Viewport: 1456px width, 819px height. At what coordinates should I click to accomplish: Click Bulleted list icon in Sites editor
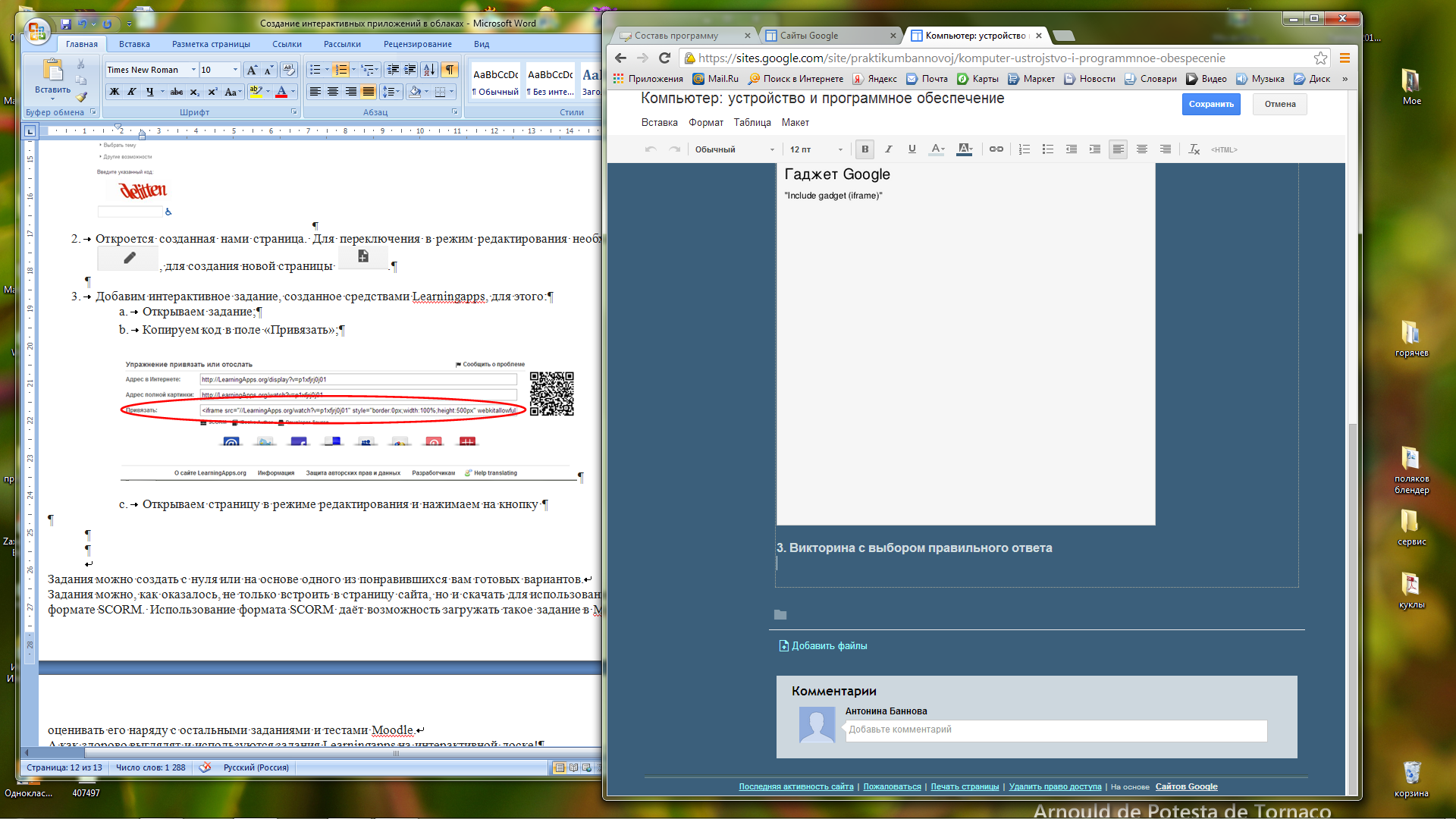pyautogui.click(x=1048, y=149)
